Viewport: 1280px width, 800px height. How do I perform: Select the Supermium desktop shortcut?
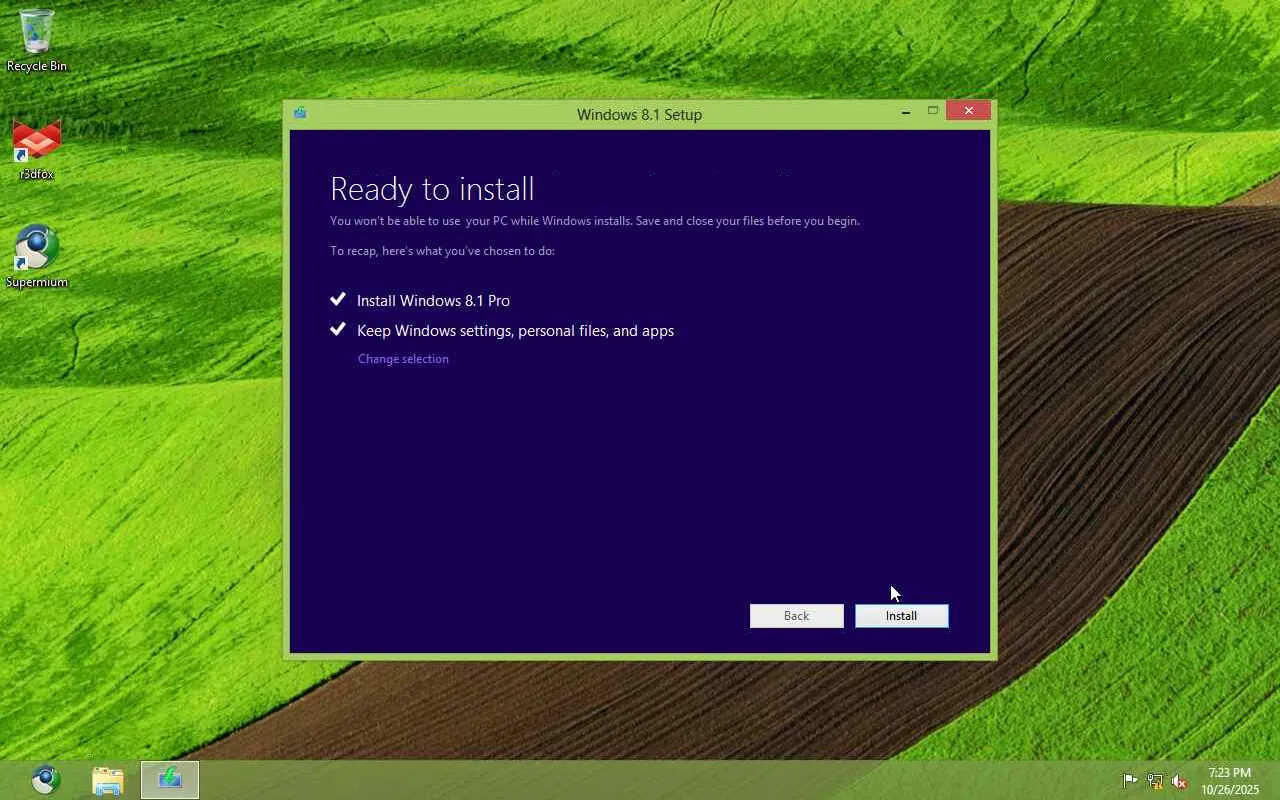pyautogui.click(x=37, y=257)
